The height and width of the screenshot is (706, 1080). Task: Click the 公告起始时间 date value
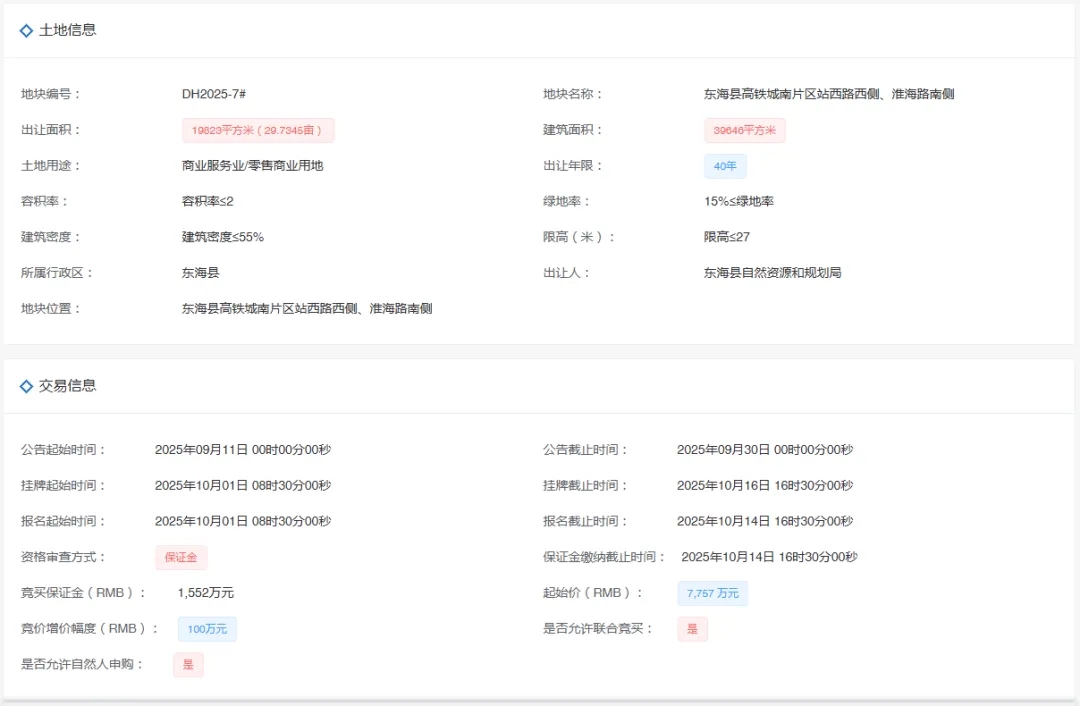(242, 450)
